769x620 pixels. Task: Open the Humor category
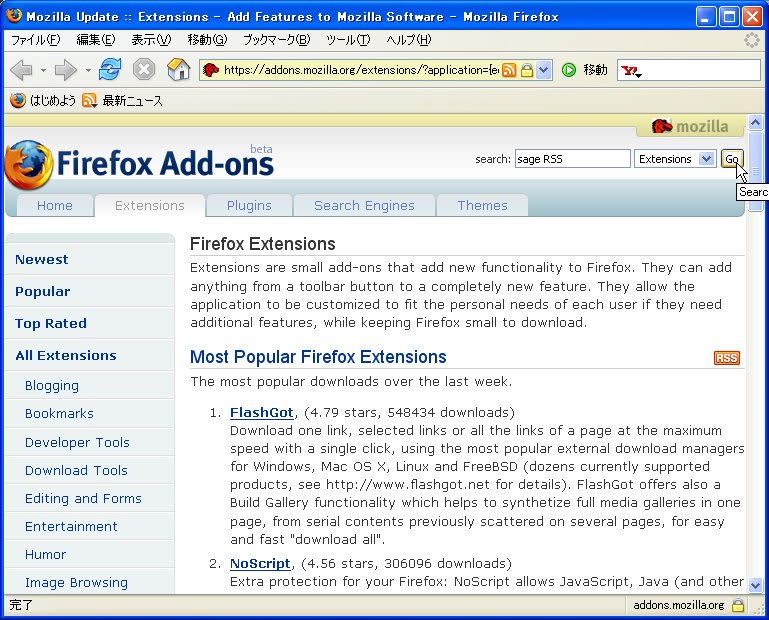[x=45, y=555]
